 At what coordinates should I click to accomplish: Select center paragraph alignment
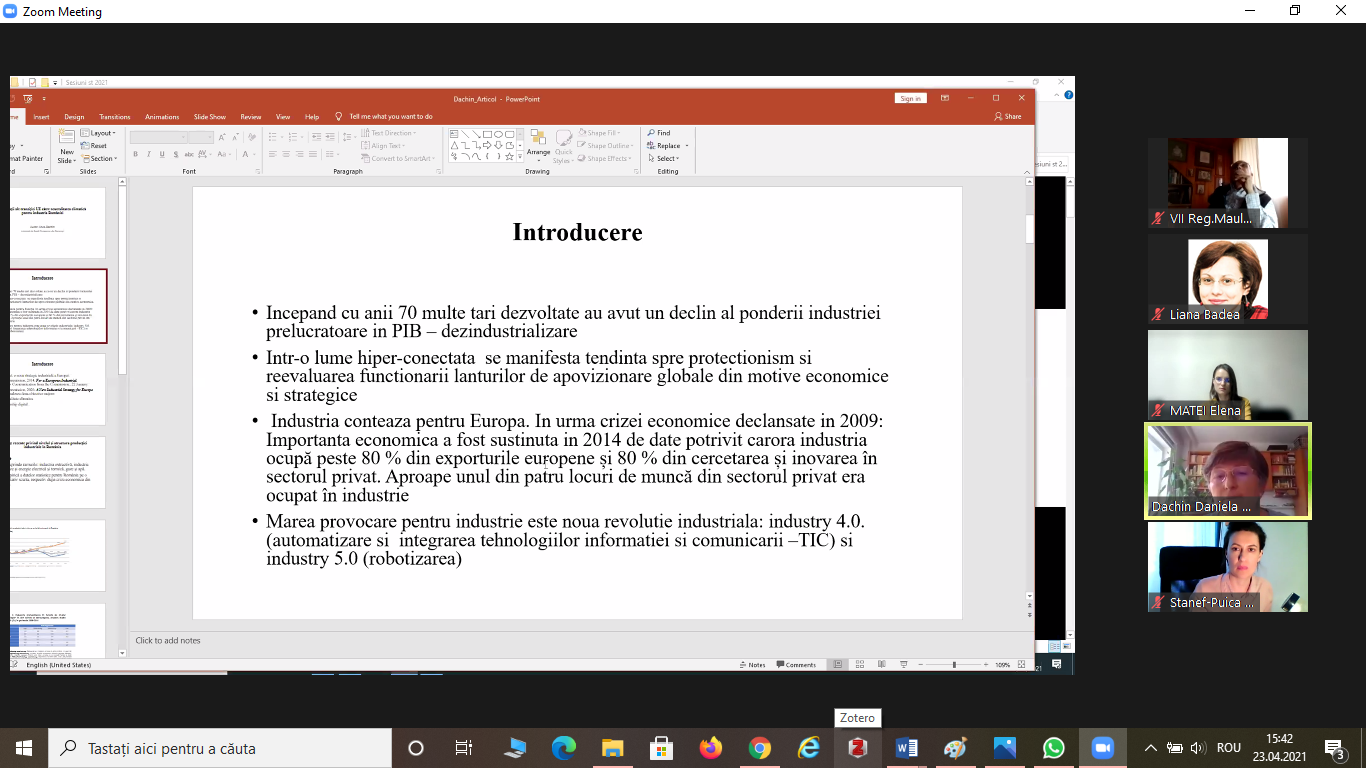point(286,154)
